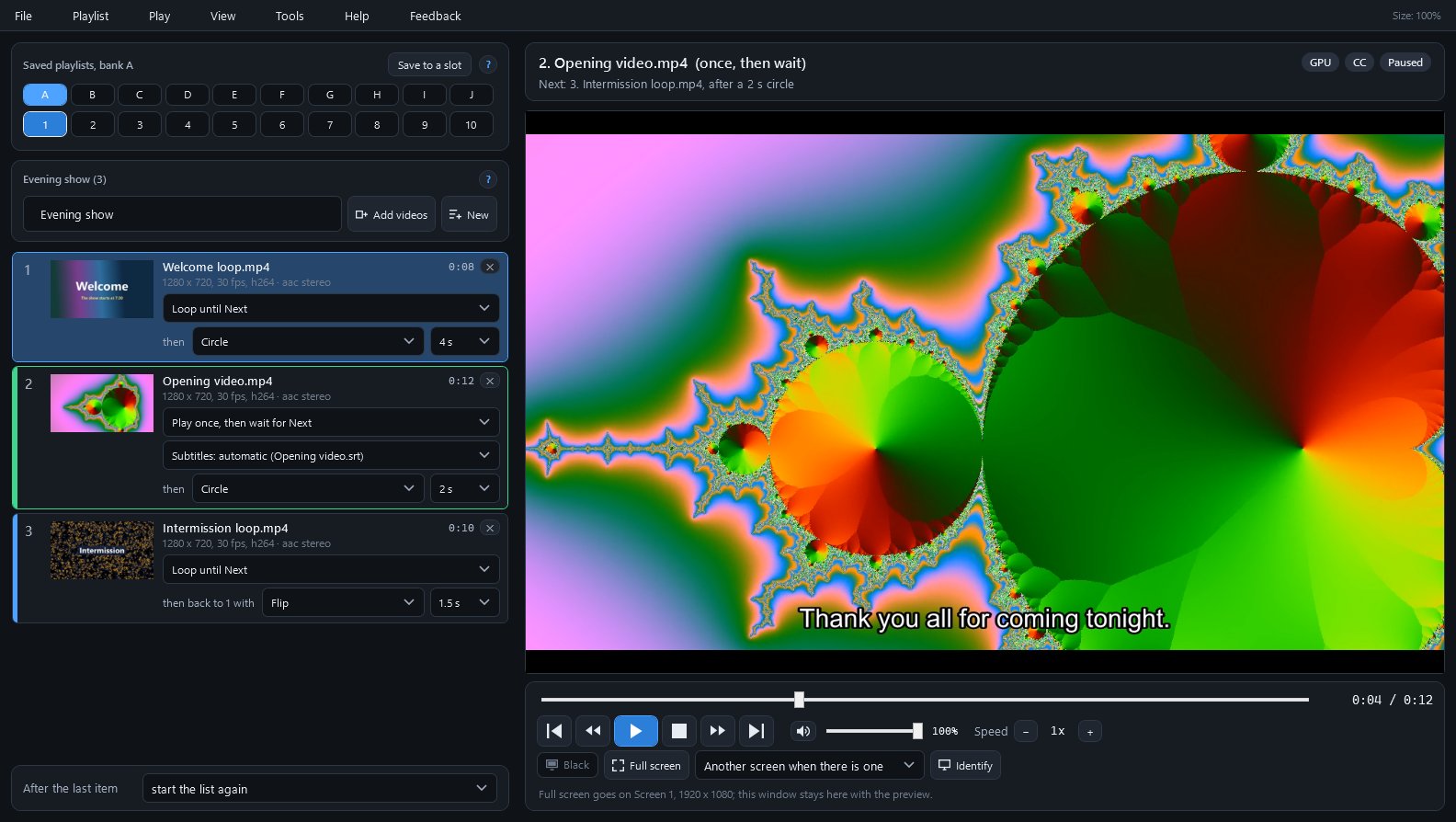Remove Intermission loop.mp4 with its X

[490, 528]
